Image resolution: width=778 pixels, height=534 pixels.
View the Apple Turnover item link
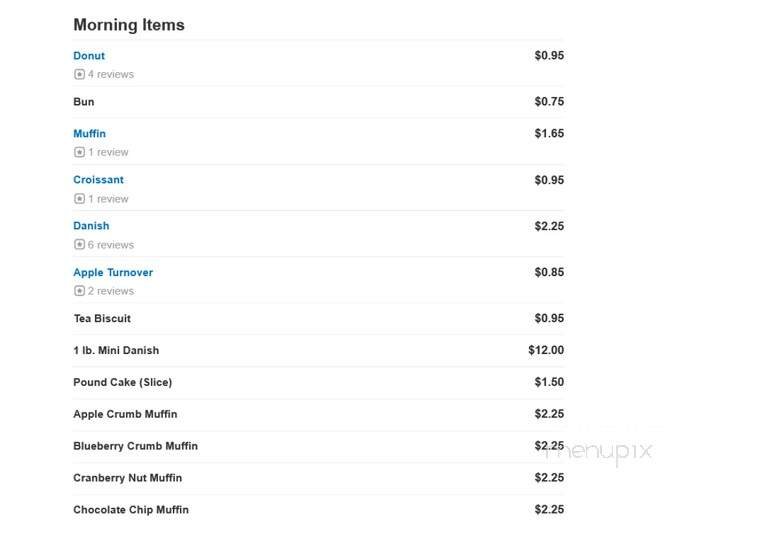point(113,272)
